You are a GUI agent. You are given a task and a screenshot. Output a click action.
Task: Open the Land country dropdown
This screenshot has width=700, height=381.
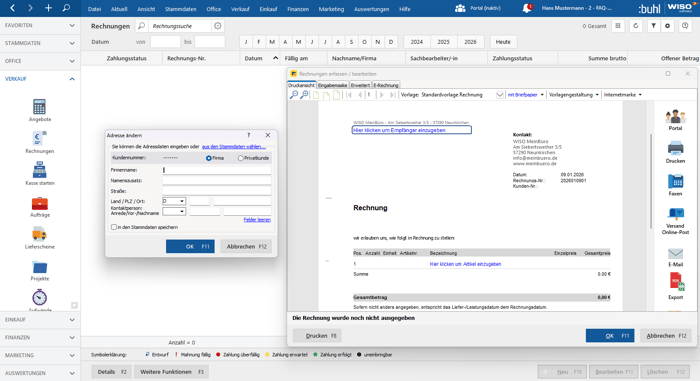click(174, 201)
